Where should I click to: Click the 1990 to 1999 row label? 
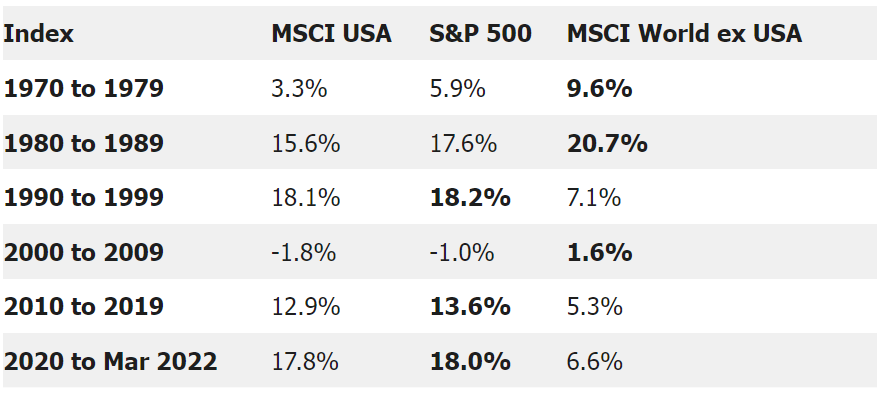point(83,198)
